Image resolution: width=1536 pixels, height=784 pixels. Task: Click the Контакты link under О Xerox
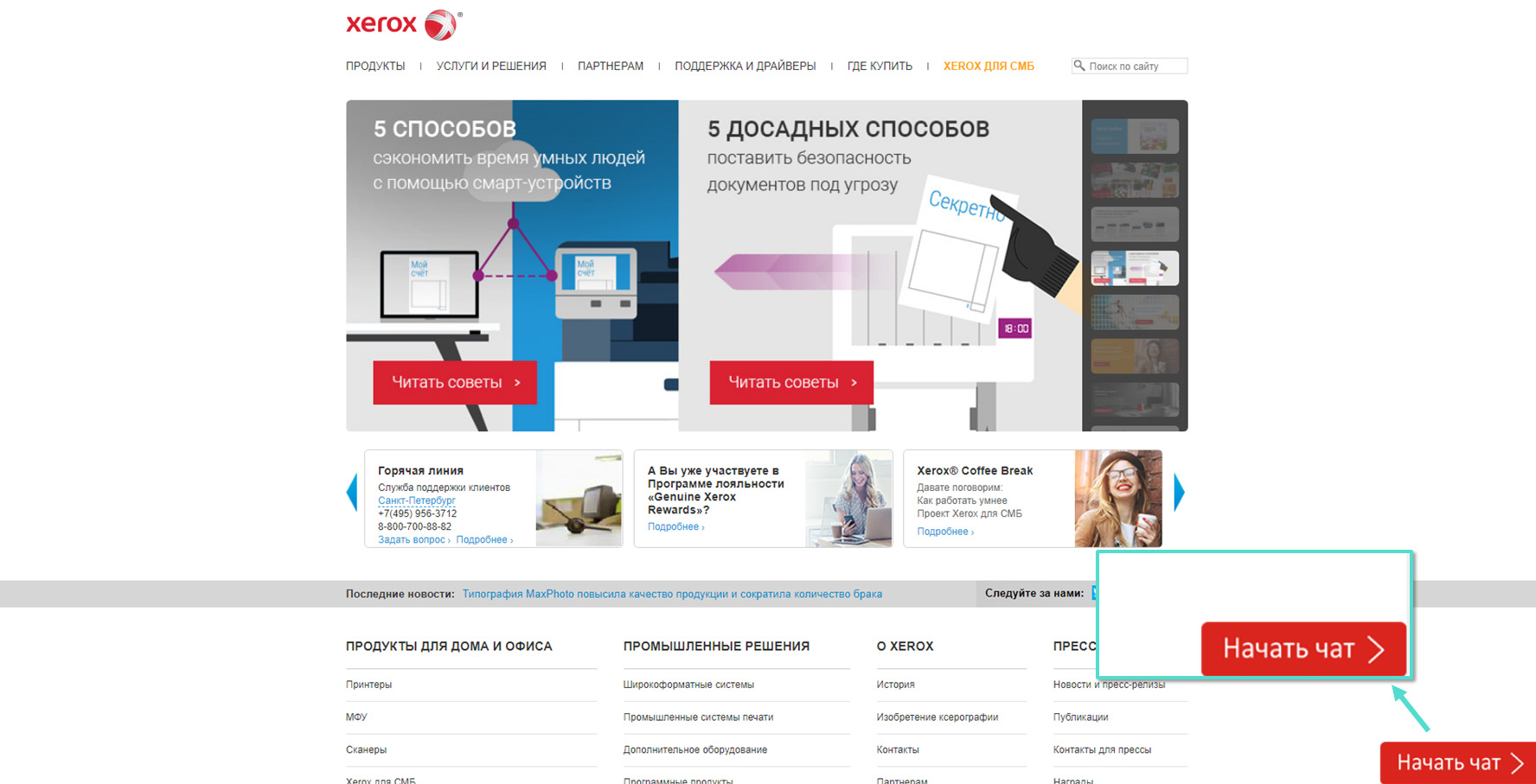[x=898, y=750]
